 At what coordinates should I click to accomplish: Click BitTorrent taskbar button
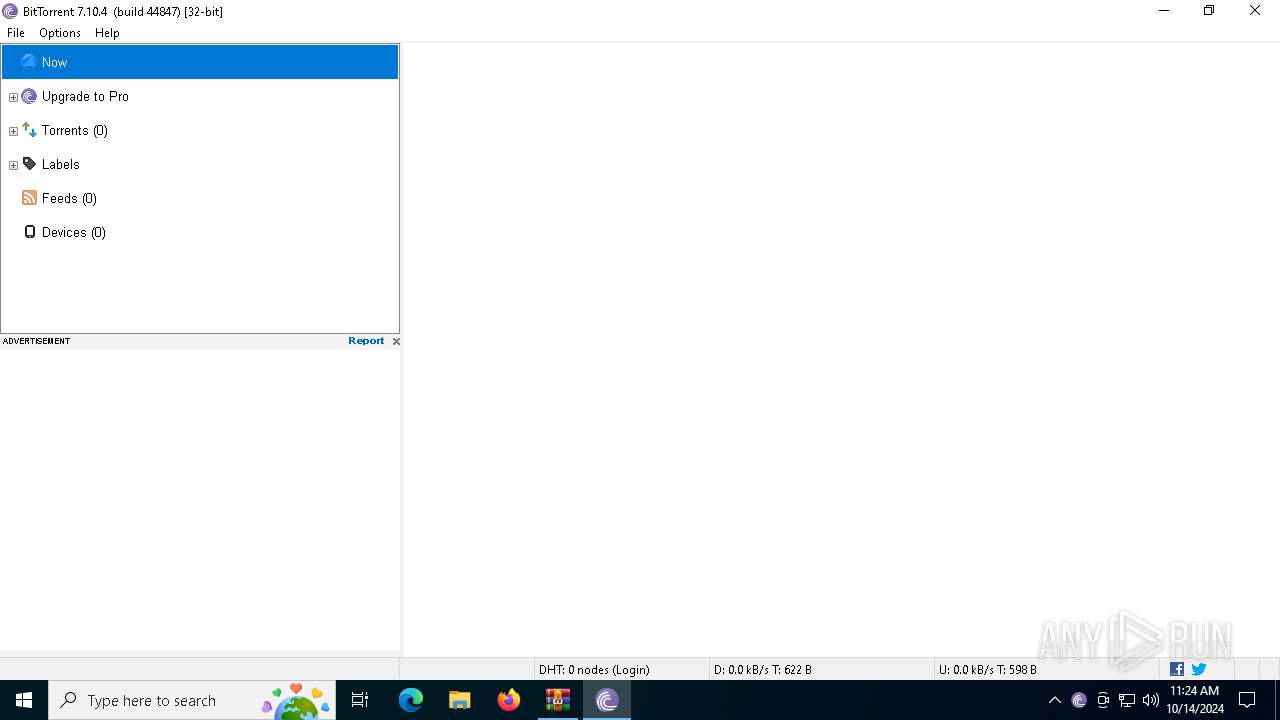607,700
